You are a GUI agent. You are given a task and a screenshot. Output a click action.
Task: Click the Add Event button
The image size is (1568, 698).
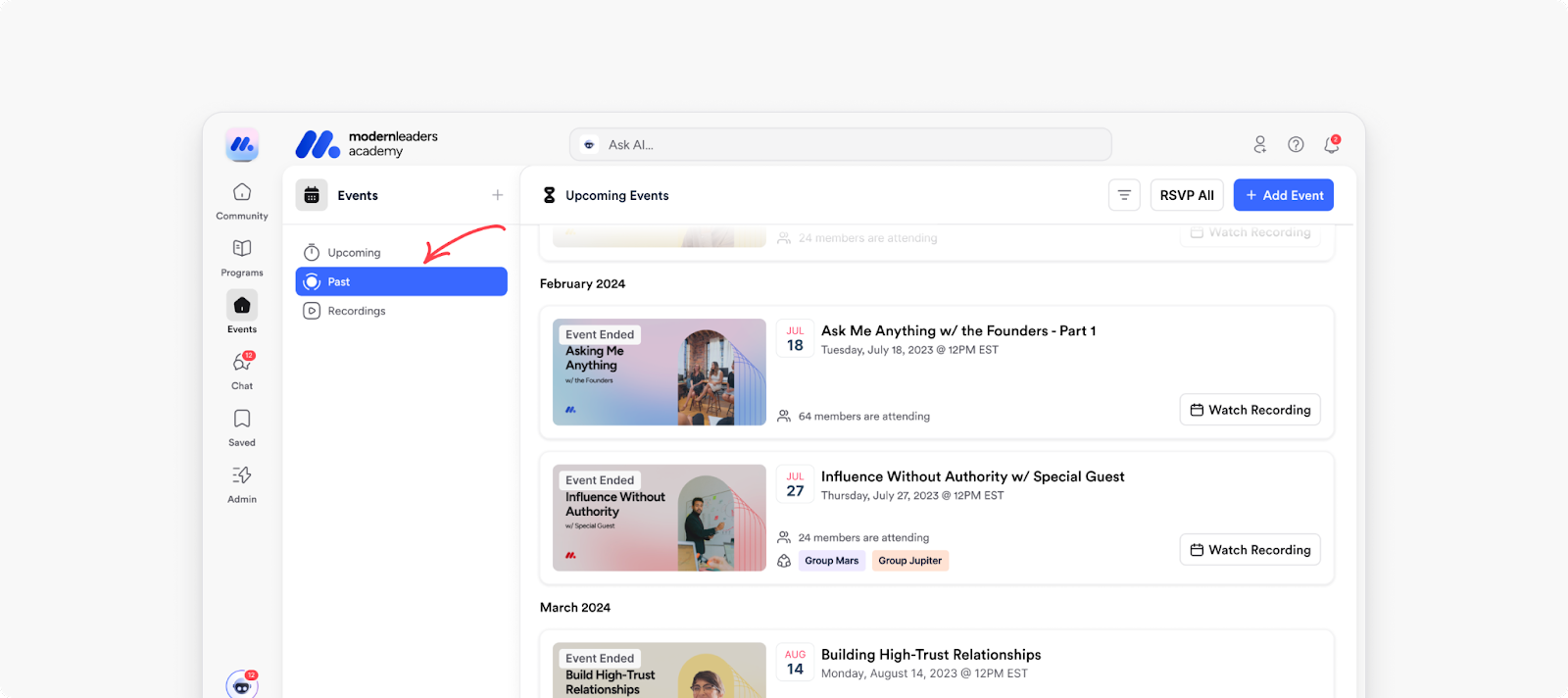point(1284,195)
